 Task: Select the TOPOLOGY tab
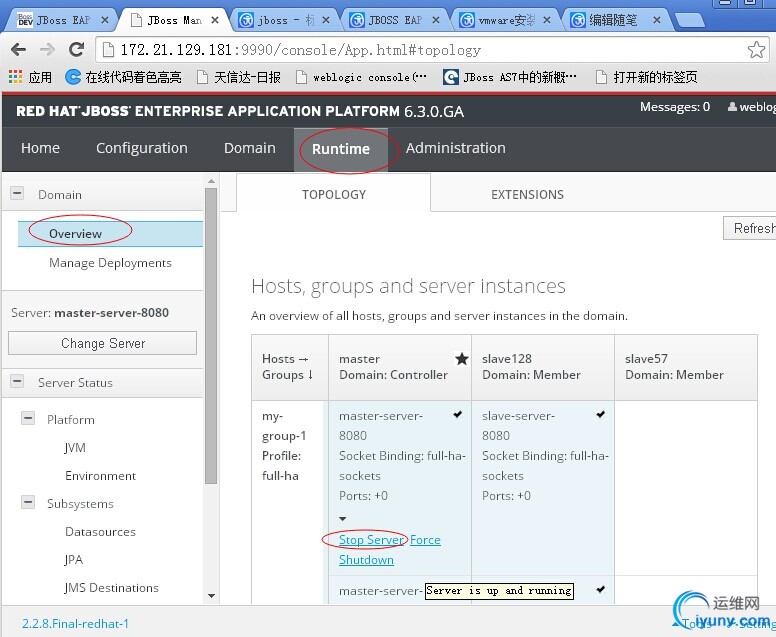[334, 195]
